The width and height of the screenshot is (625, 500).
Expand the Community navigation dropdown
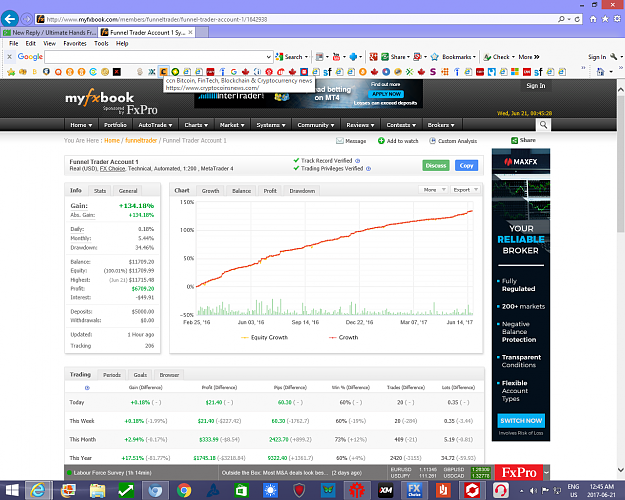(x=316, y=125)
